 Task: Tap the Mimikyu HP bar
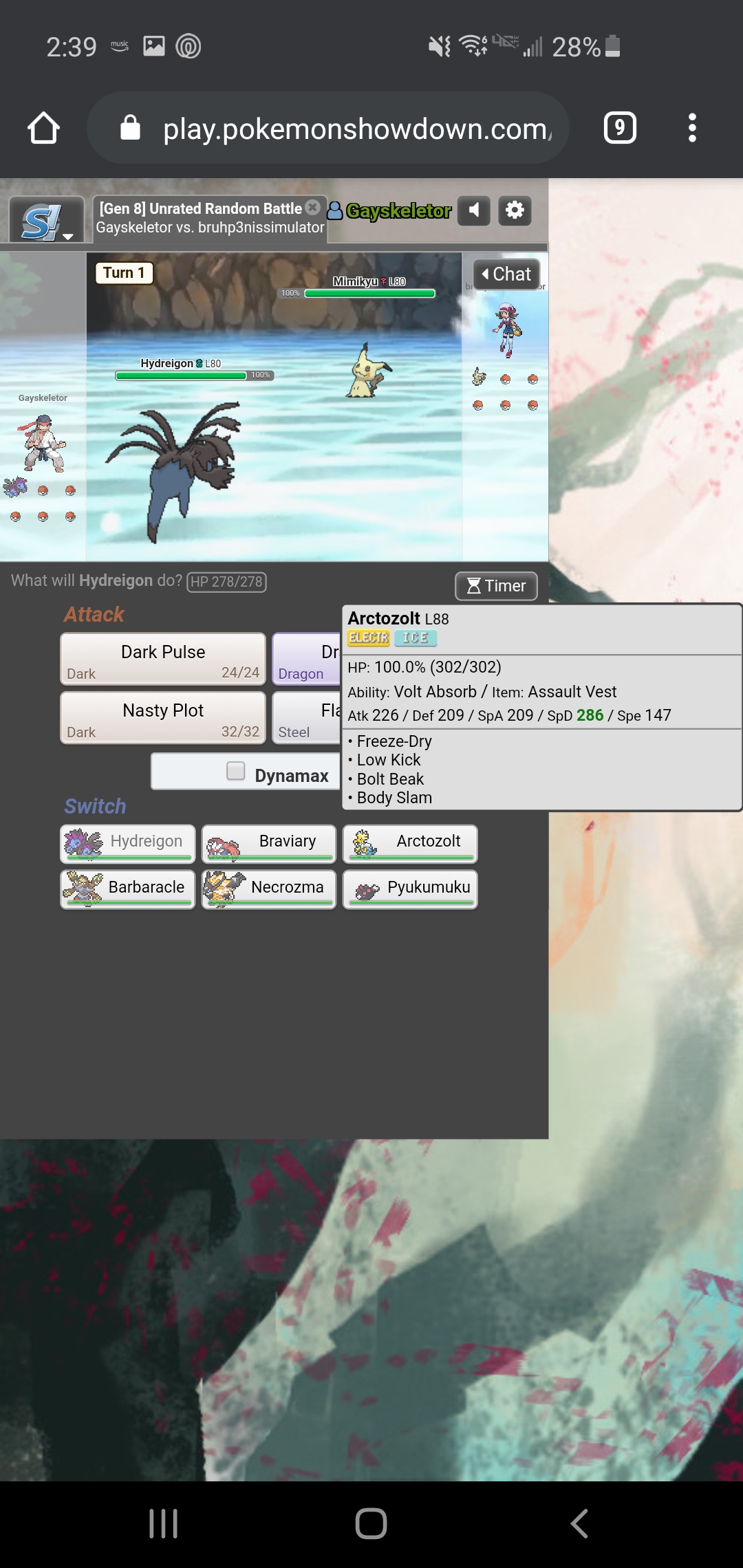(x=369, y=293)
